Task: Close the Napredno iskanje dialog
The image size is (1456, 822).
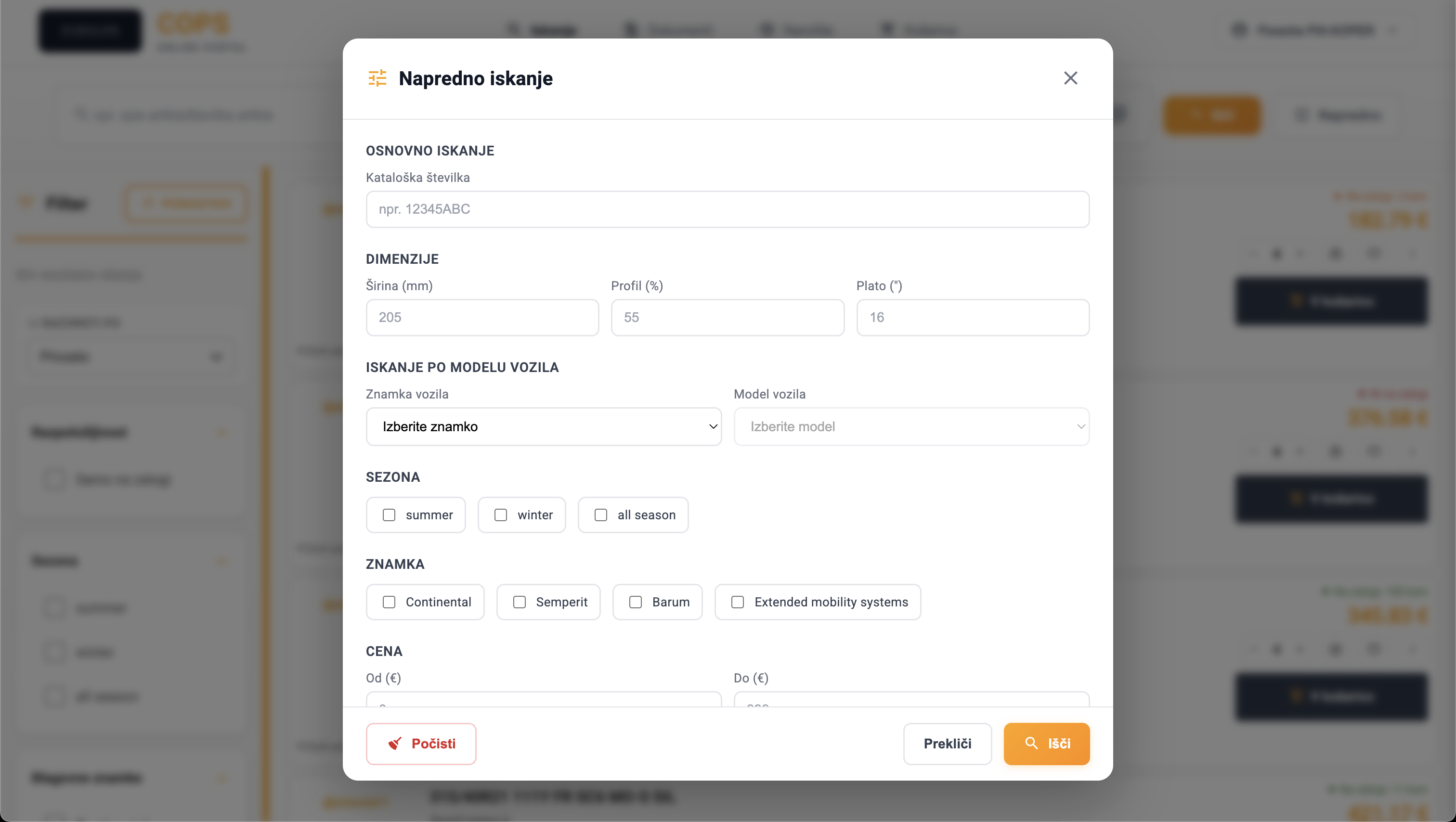Action: pyautogui.click(x=1070, y=78)
